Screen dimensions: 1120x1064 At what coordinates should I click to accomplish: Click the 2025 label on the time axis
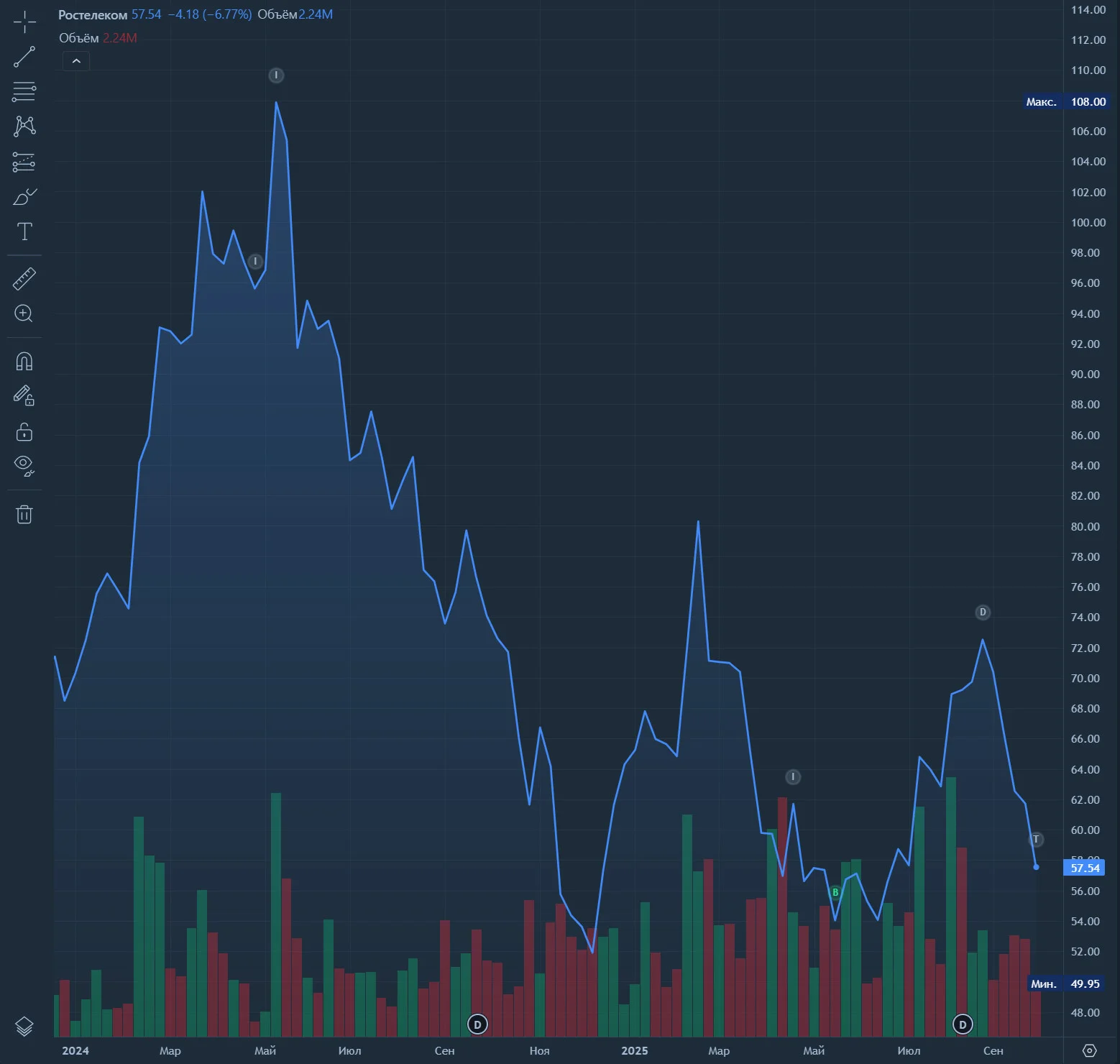click(634, 1050)
